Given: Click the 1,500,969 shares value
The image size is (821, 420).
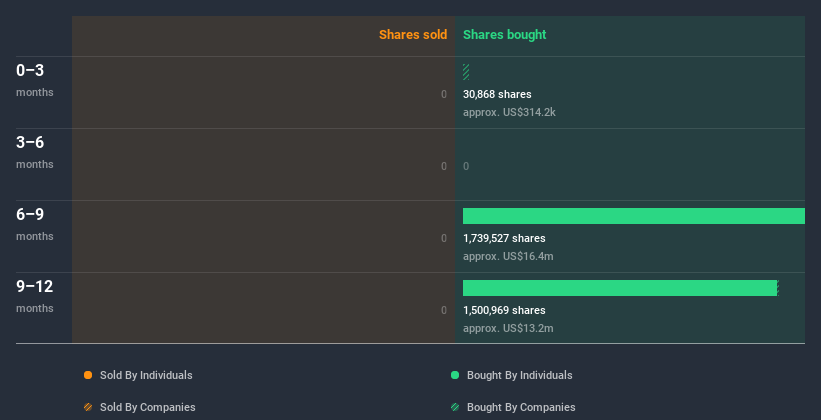Looking at the screenshot, I should [504, 311].
